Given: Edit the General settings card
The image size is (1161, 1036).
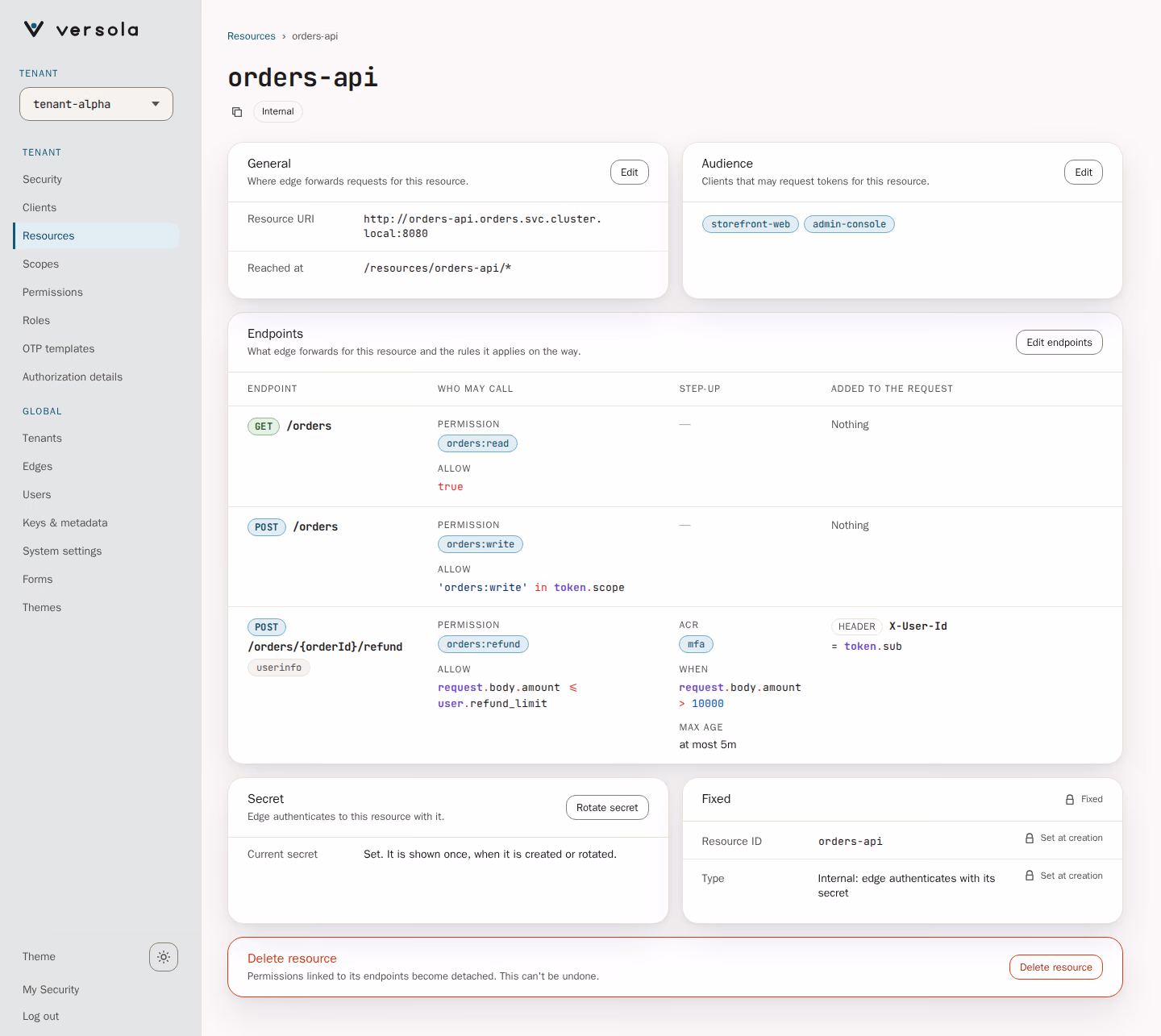Looking at the screenshot, I should (630, 173).
